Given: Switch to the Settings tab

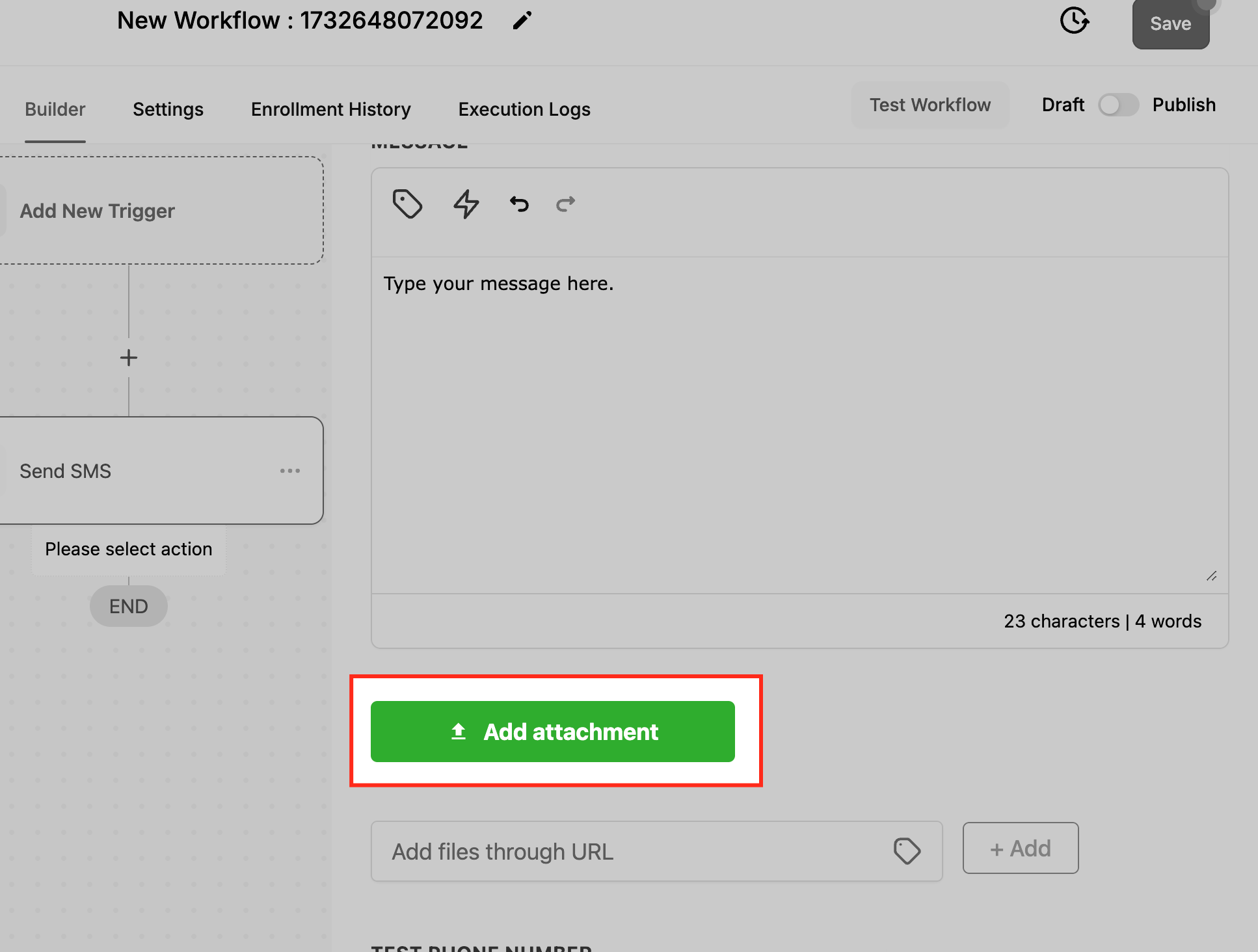Looking at the screenshot, I should [168, 109].
